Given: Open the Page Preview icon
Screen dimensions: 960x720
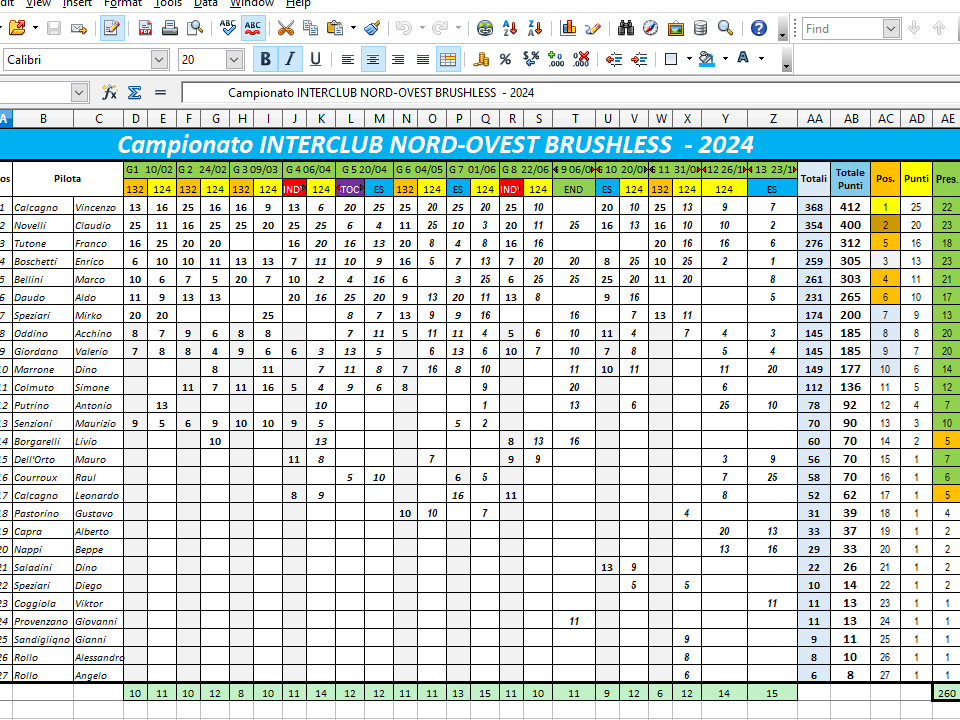Looking at the screenshot, I should pos(195,28).
